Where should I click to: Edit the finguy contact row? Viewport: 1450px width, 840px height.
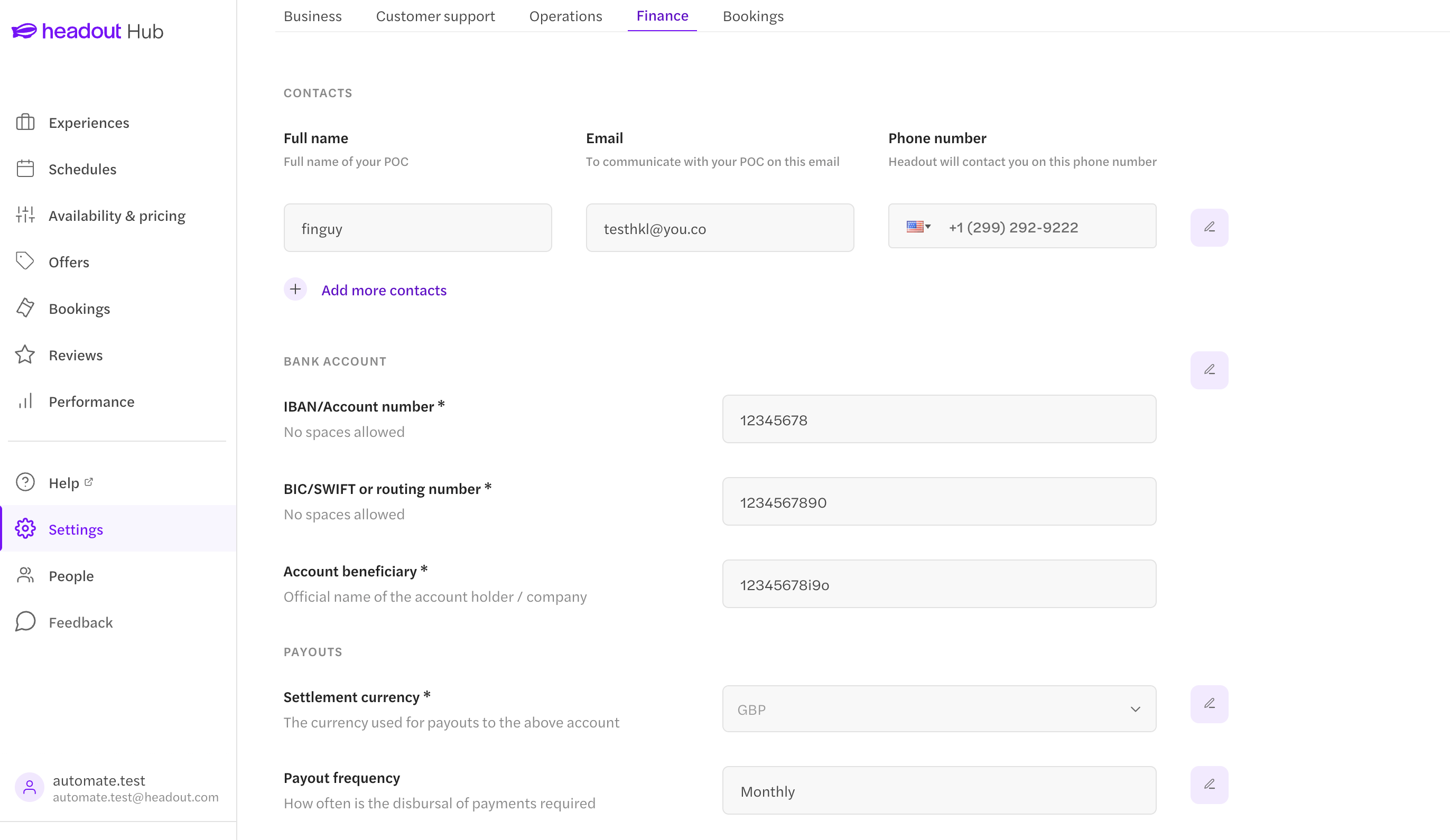pyautogui.click(x=1210, y=227)
